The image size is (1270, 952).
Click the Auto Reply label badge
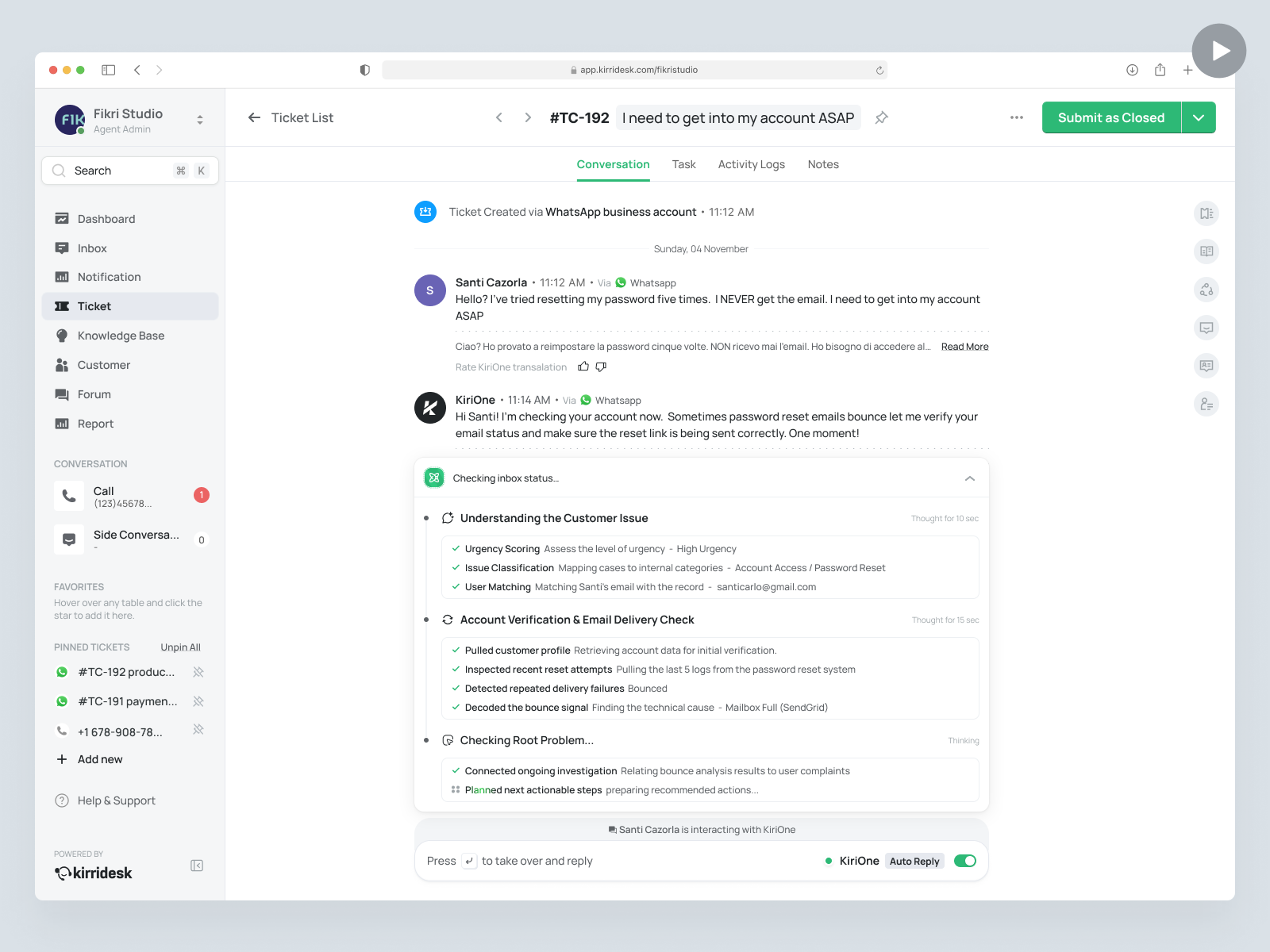click(914, 862)
